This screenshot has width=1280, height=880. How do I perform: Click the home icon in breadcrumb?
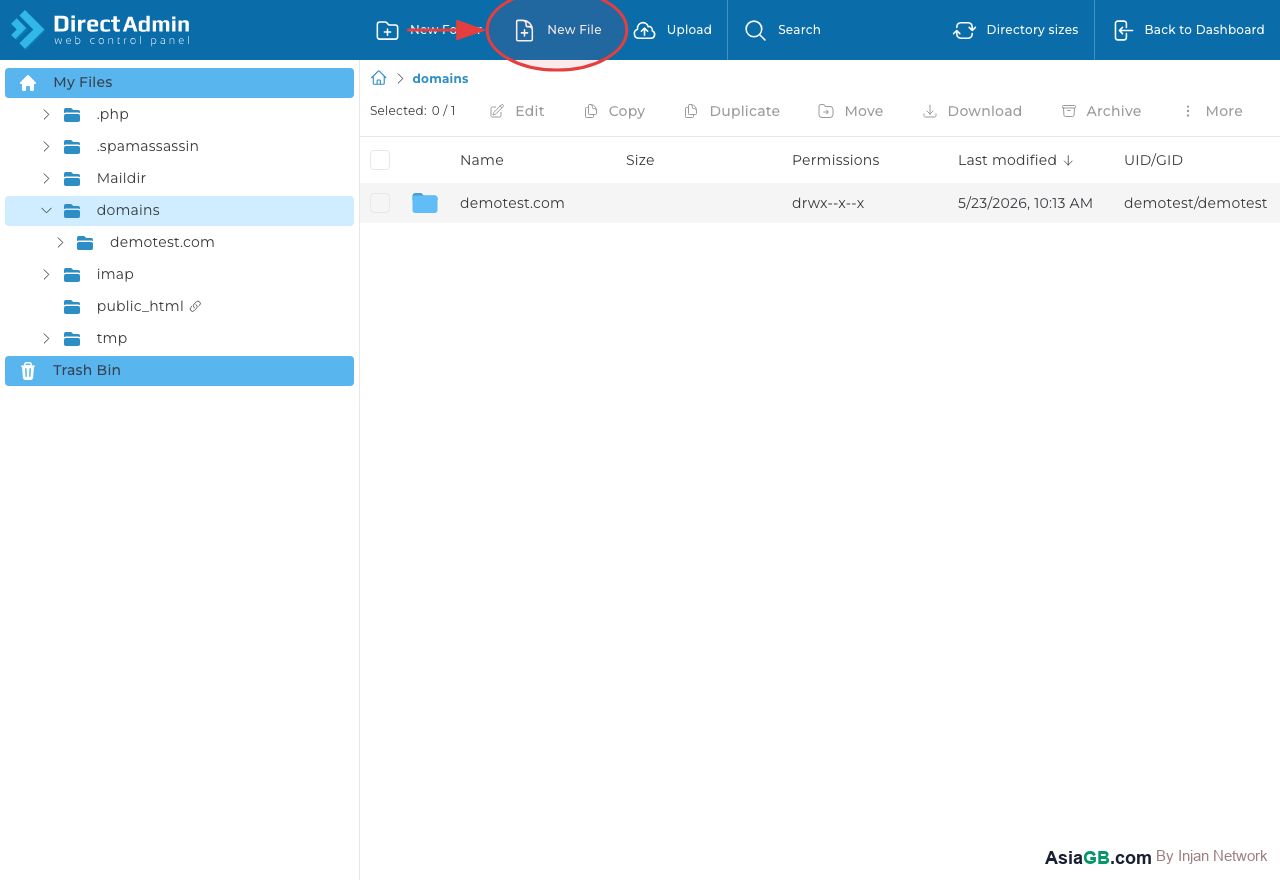[x=379, y=78]
